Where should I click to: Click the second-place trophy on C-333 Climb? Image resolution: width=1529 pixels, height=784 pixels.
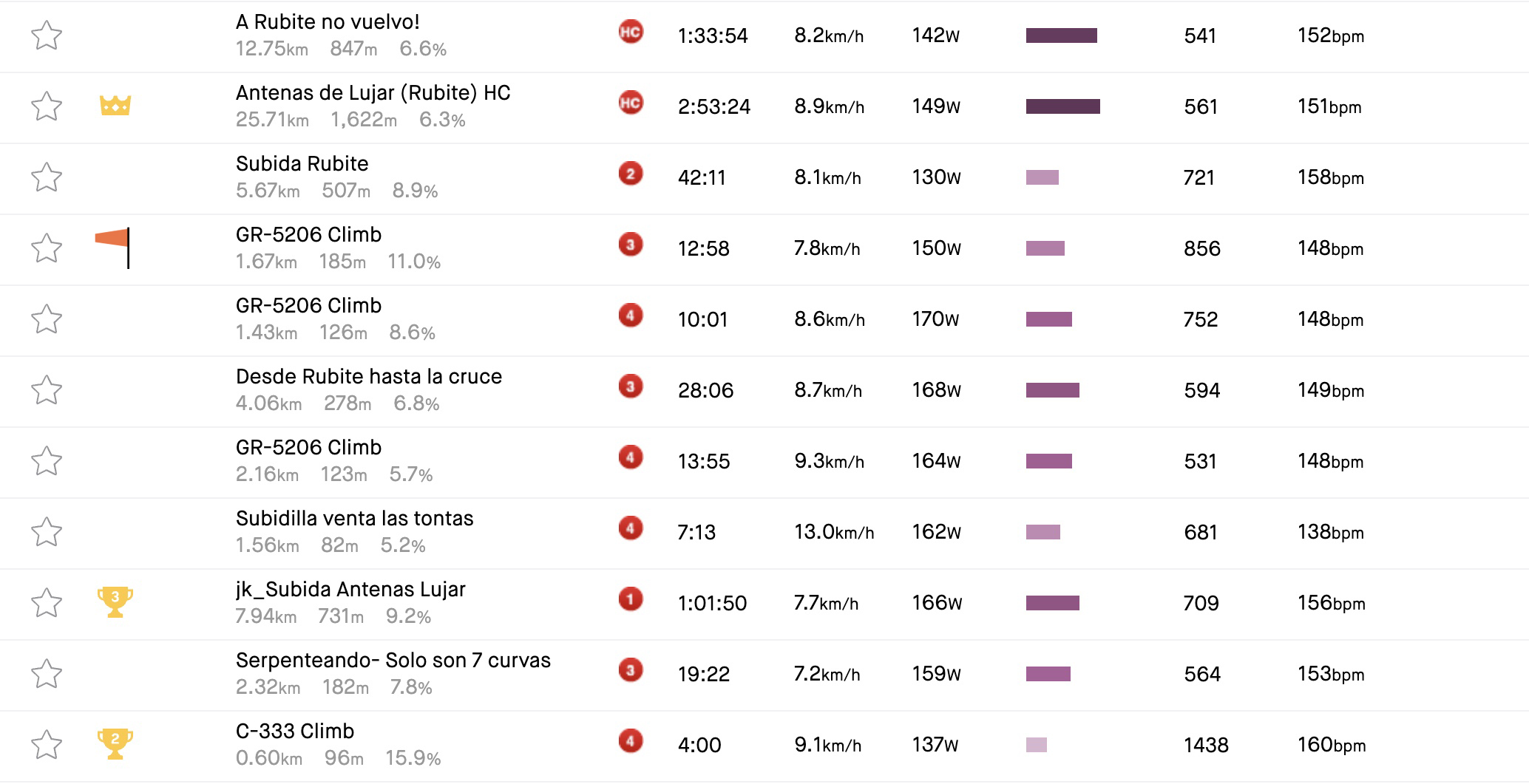click(x=115, y=743)
